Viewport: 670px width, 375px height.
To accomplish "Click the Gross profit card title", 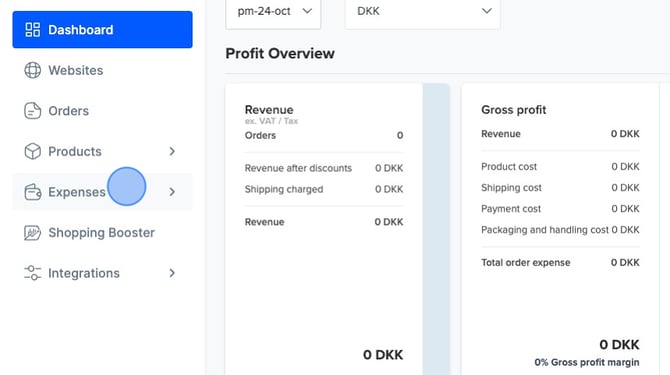I will [x=514, y=110].
